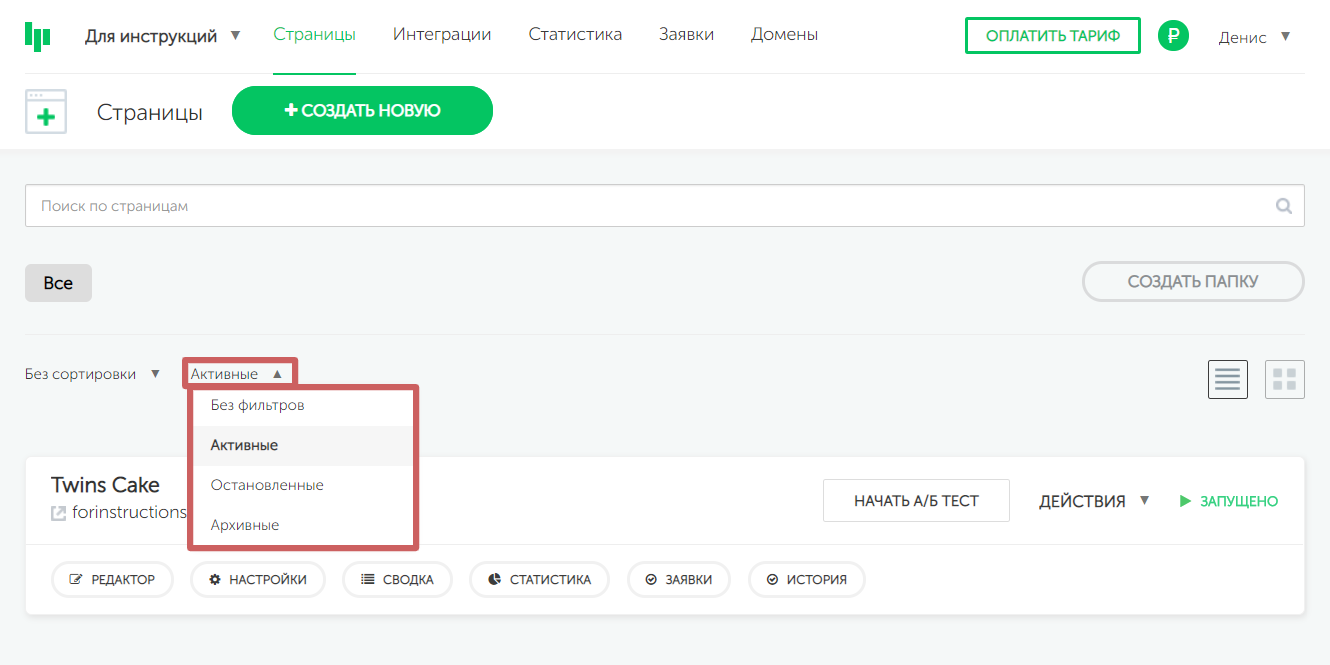The image size is (1330, 665).
Task: Open the external link icon under Twins Cake
Action: (x=59, y=513)
